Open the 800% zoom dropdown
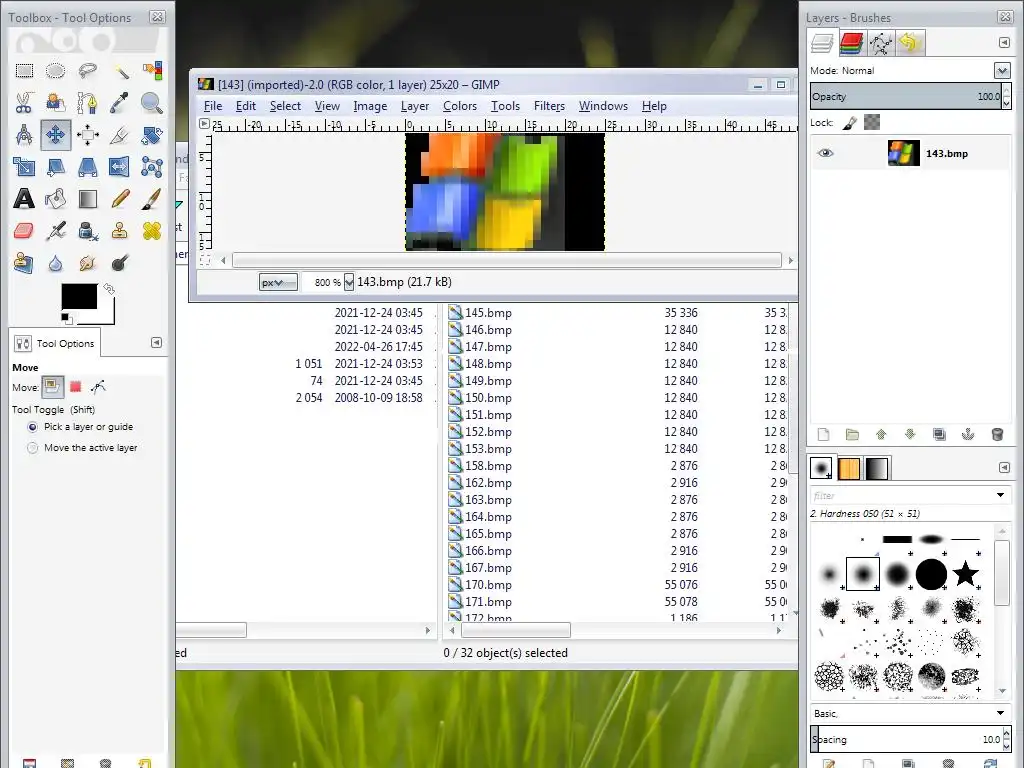 (x=349, y=282)
